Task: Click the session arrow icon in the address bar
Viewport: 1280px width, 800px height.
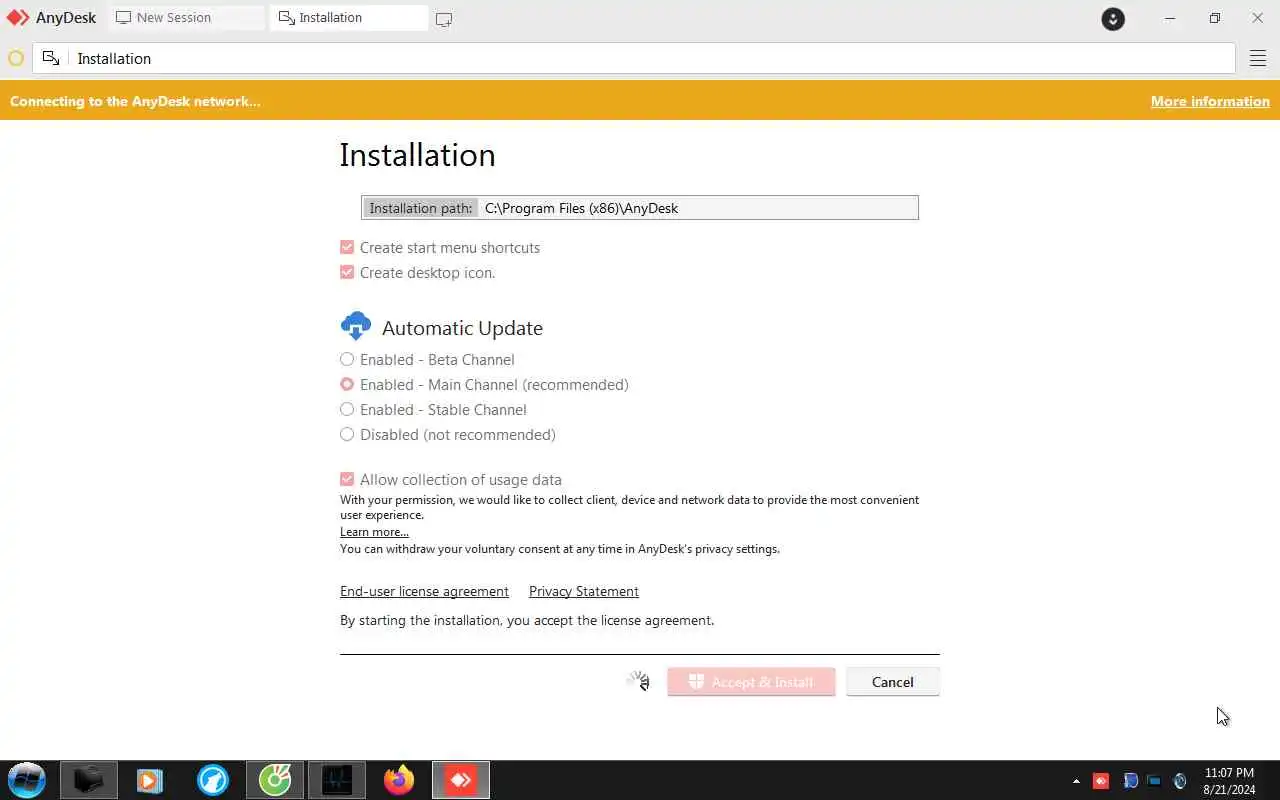Action: point(51,58)
